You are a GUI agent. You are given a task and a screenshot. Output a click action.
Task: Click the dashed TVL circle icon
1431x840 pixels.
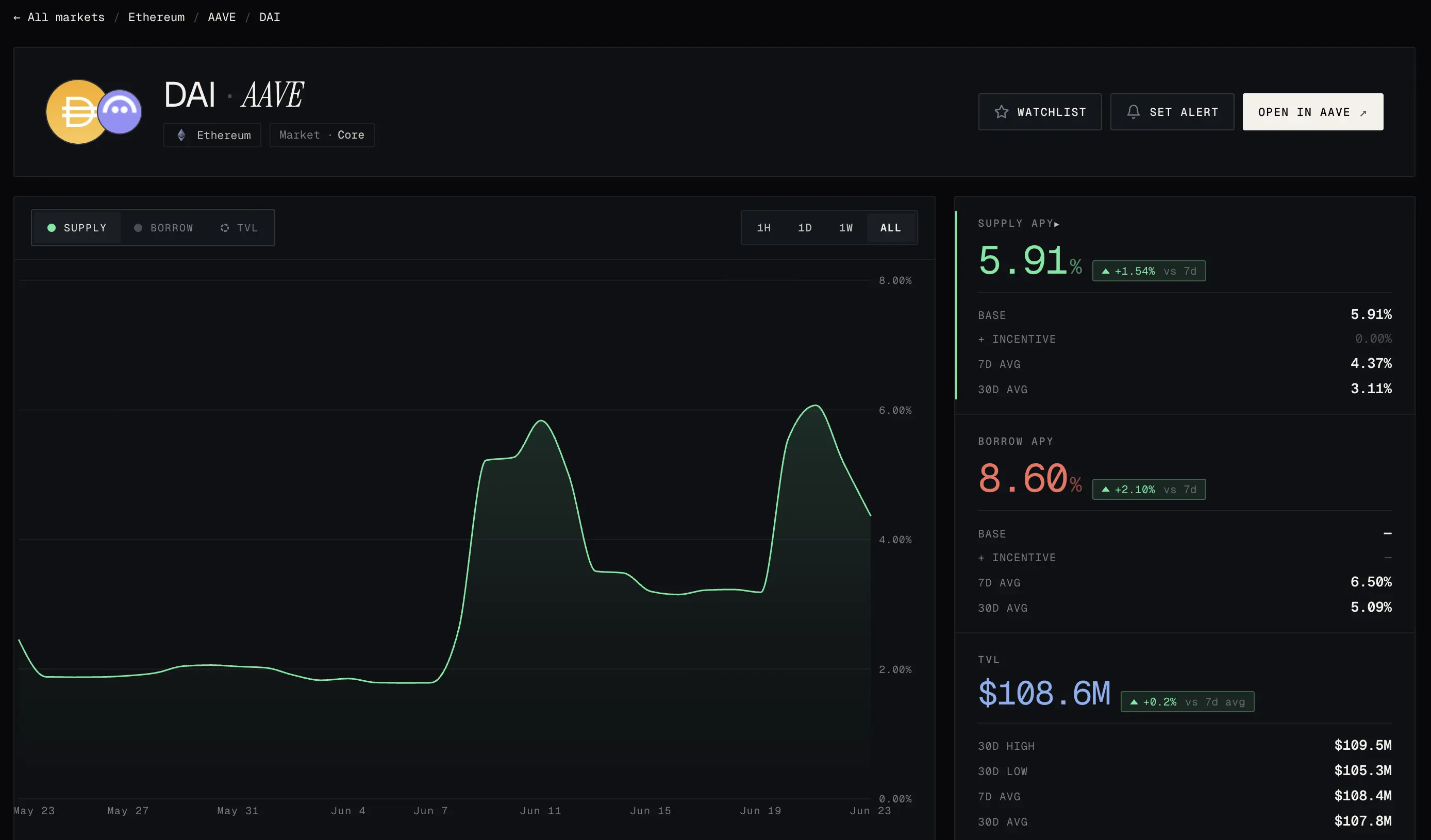pyautogui.click(x=225, y=228)
